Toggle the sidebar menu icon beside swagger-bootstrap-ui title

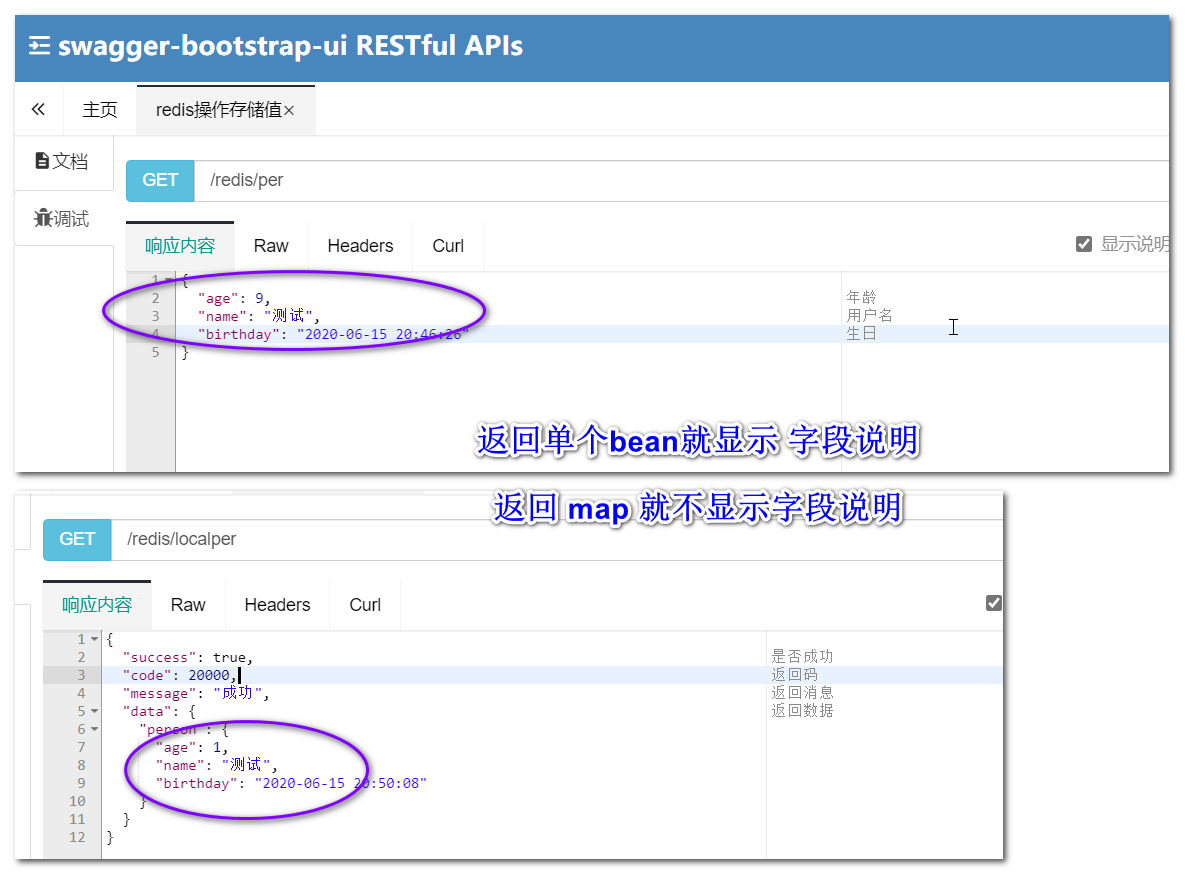tap(39, 46)
